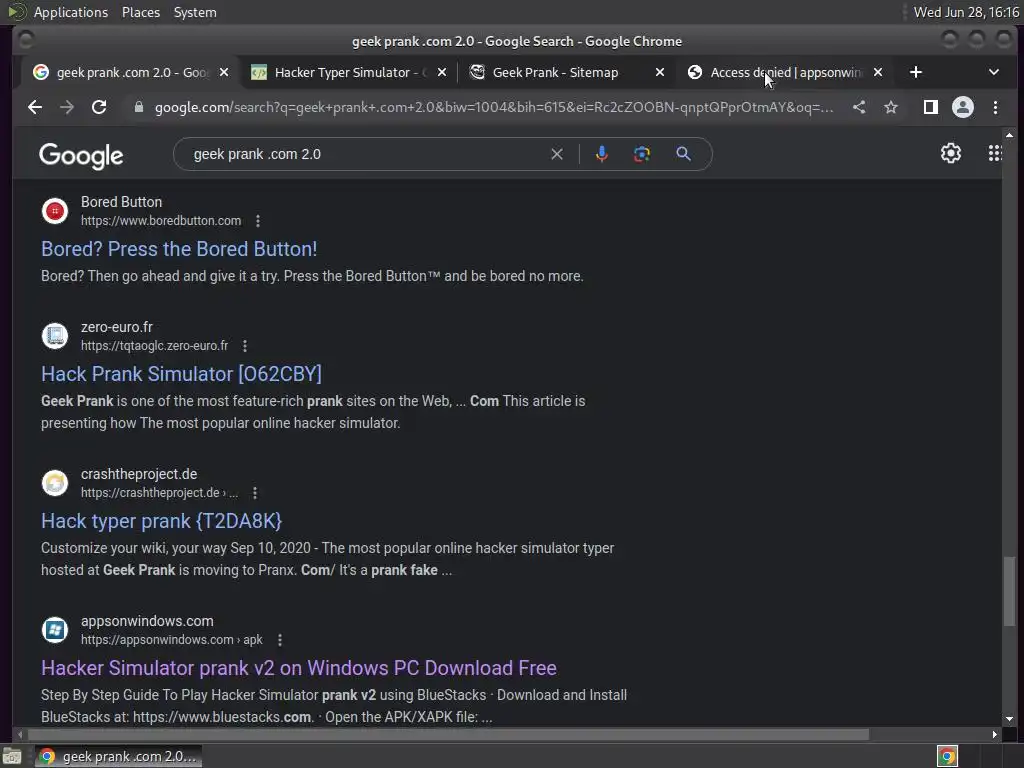Click the https://tqtaoglc.zero-euro.fr URL
This screenshot has height=768, width=1024.
point(154,345)
